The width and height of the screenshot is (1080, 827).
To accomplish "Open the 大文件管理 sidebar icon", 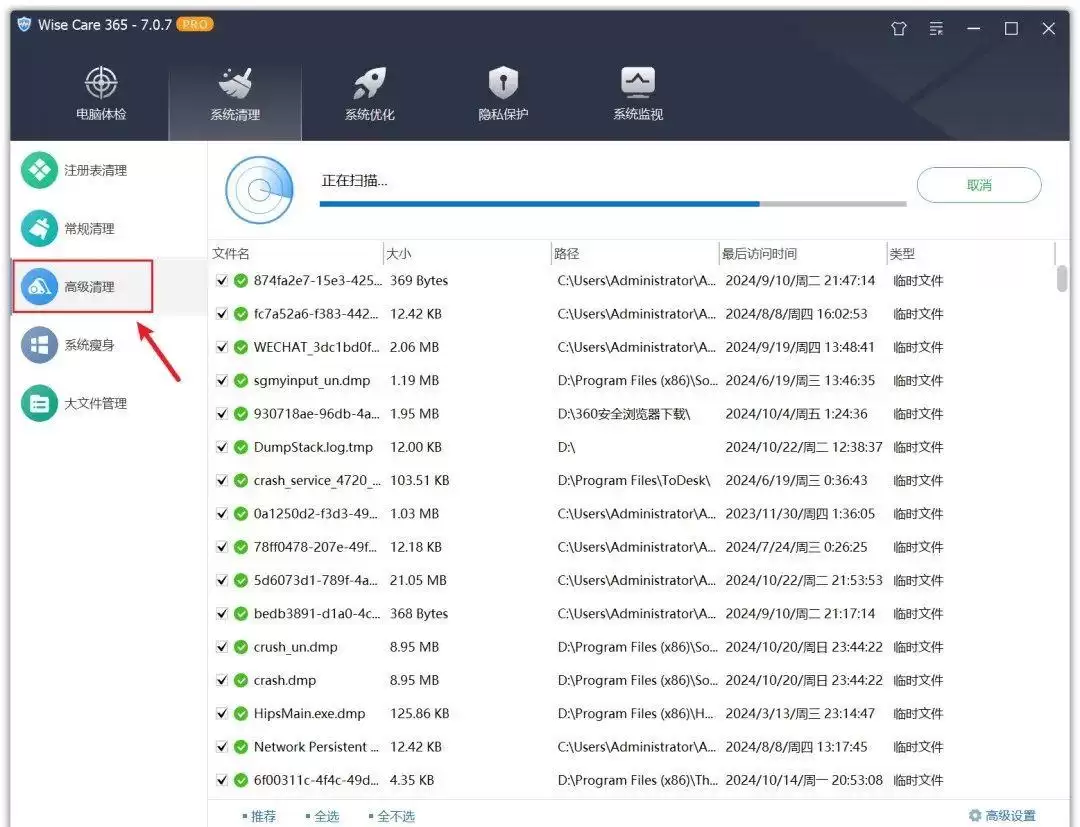I will 39,404.
